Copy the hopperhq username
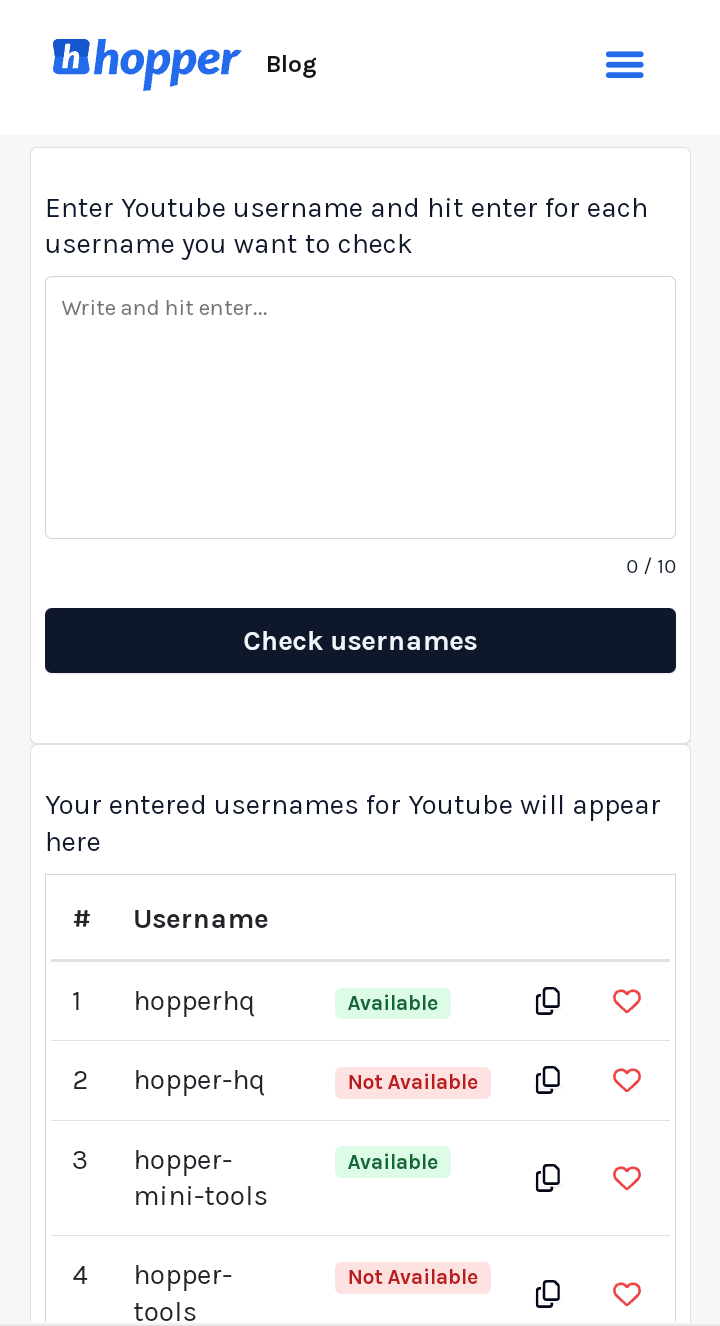 pos(548,1001)
